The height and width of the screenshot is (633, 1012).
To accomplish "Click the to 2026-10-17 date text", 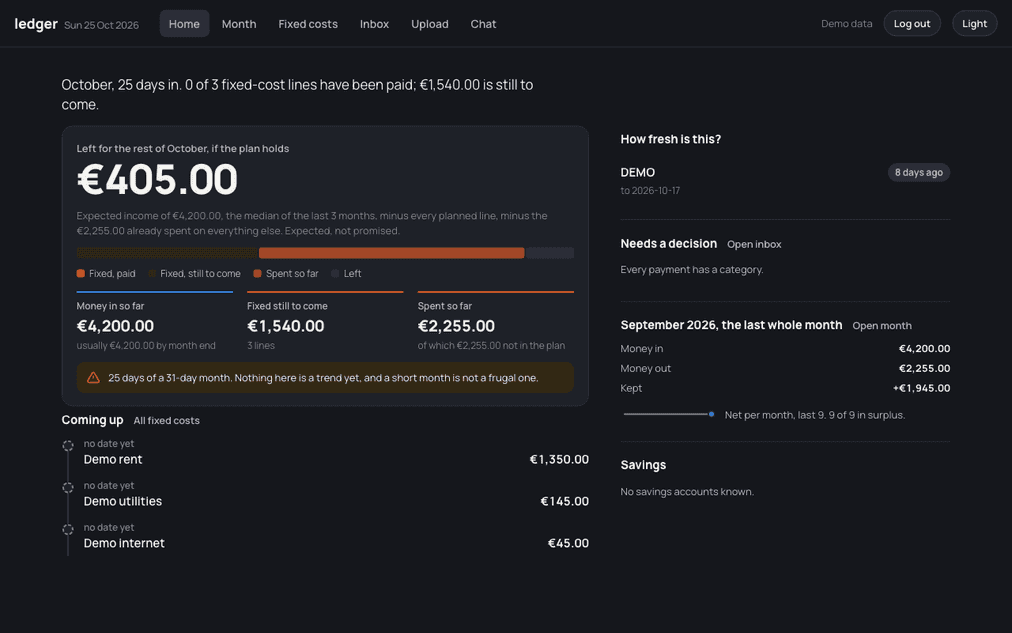I will click(650, 191).
